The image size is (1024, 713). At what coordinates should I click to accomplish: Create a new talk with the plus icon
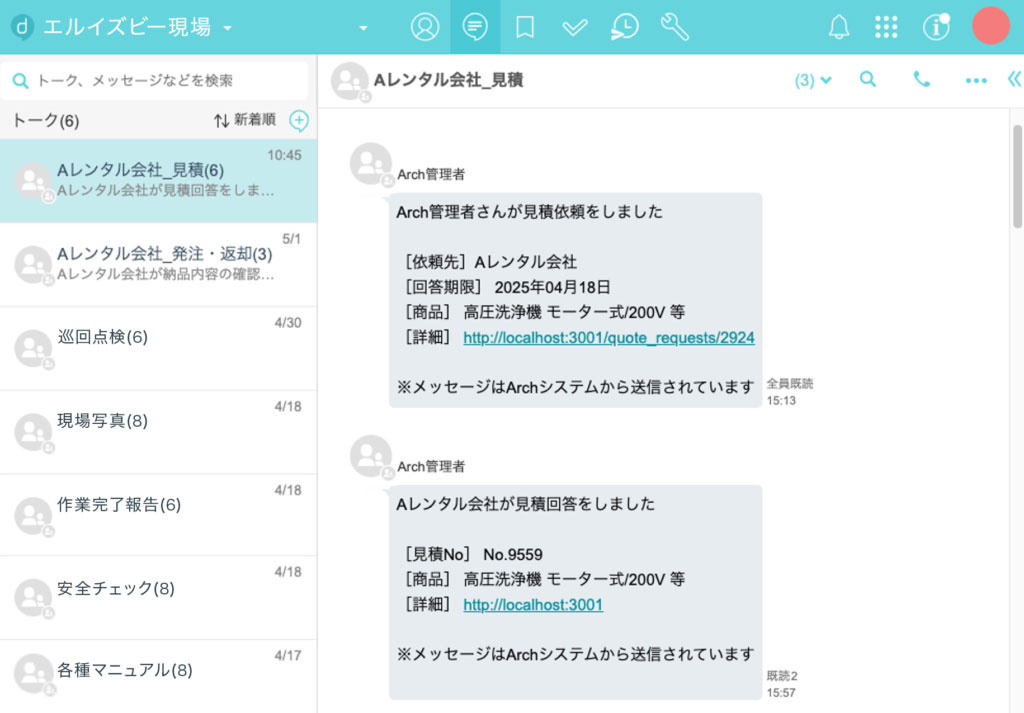[299, 120]
